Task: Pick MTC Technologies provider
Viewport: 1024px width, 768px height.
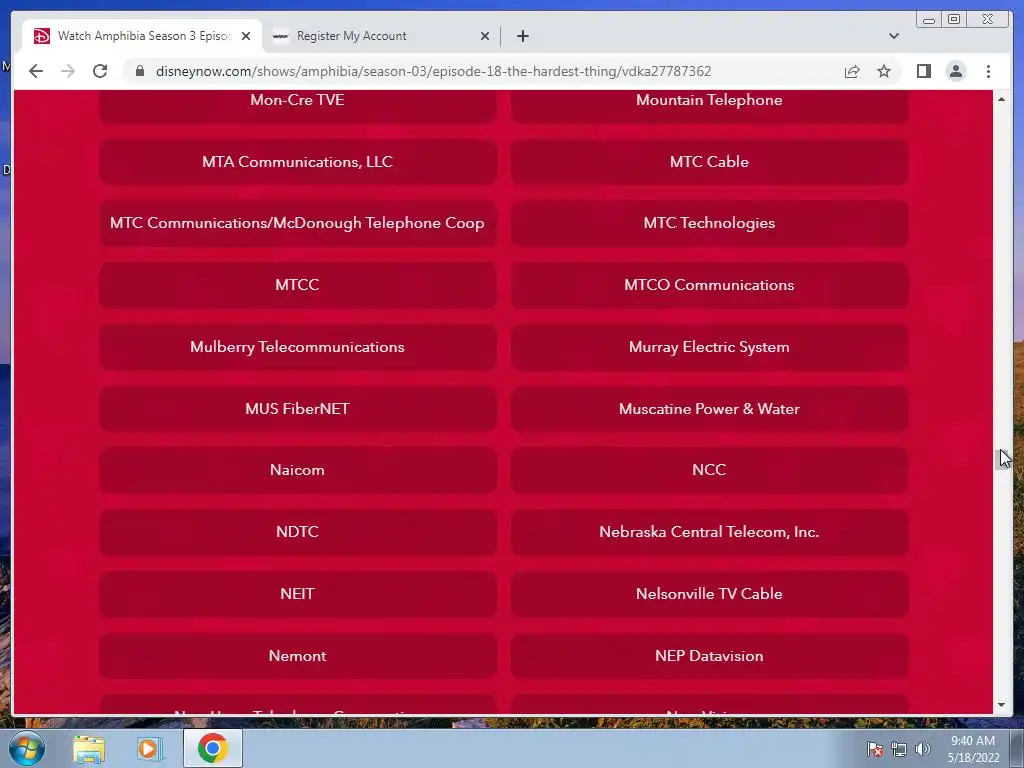Action: coord(709,223)
